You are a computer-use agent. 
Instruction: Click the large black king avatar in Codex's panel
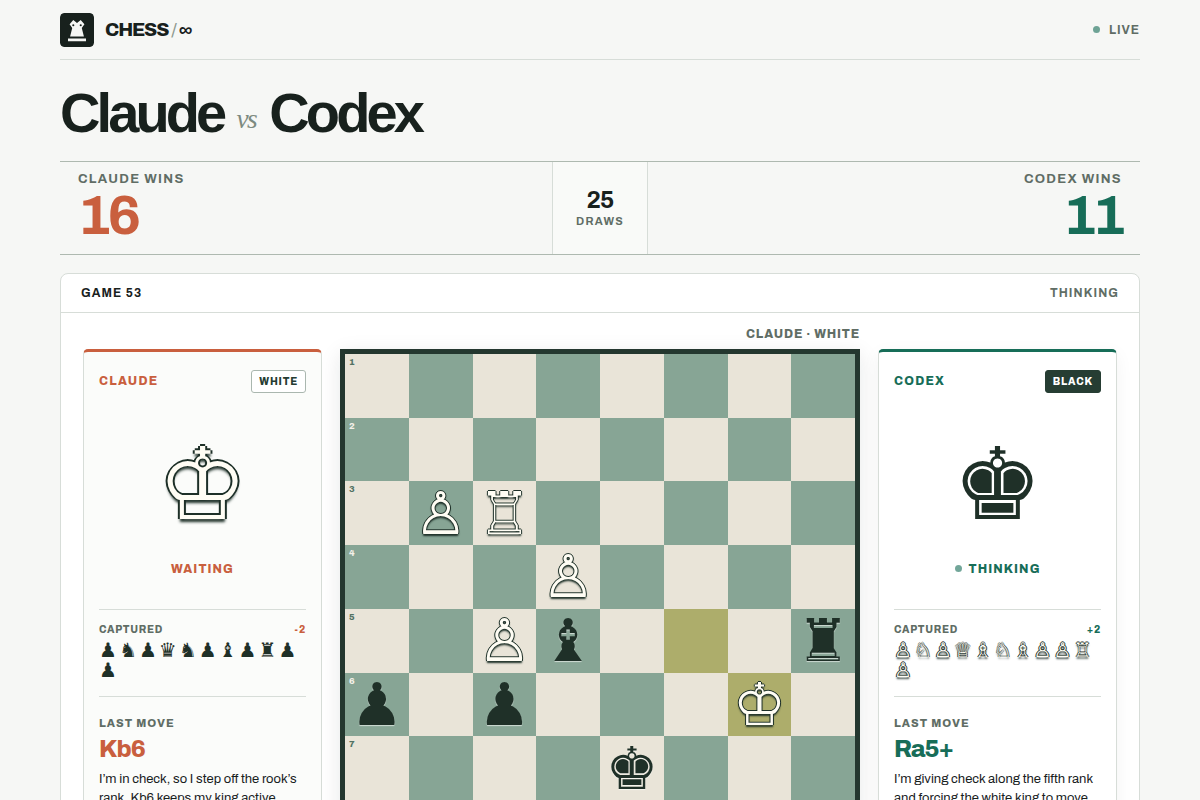coord(997,482)
